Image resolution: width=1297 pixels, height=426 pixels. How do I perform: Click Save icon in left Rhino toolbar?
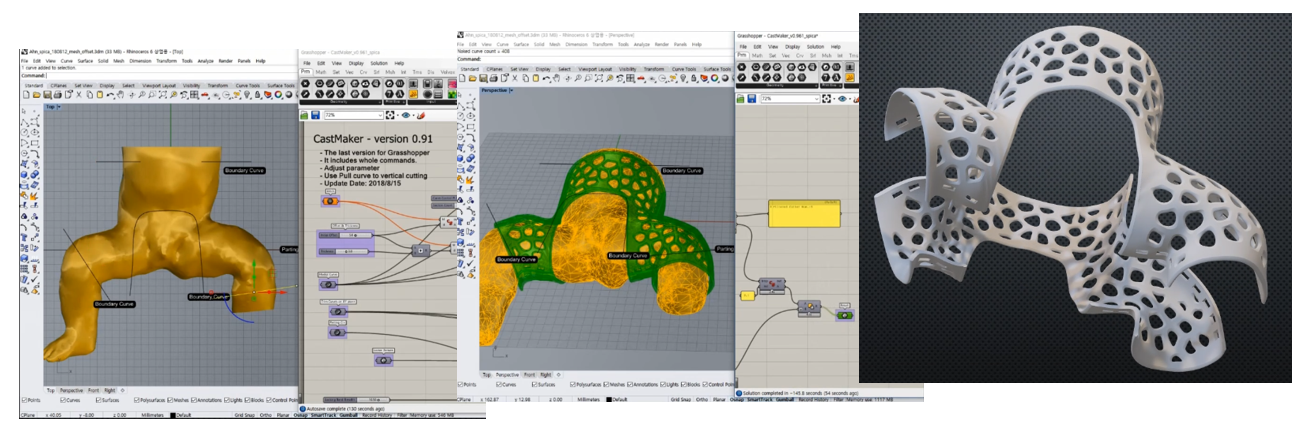point(47,95)
